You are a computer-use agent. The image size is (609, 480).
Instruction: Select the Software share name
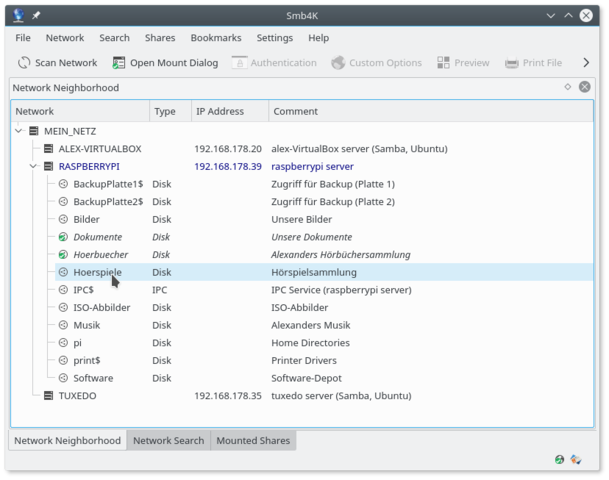(x=93, y=378)
